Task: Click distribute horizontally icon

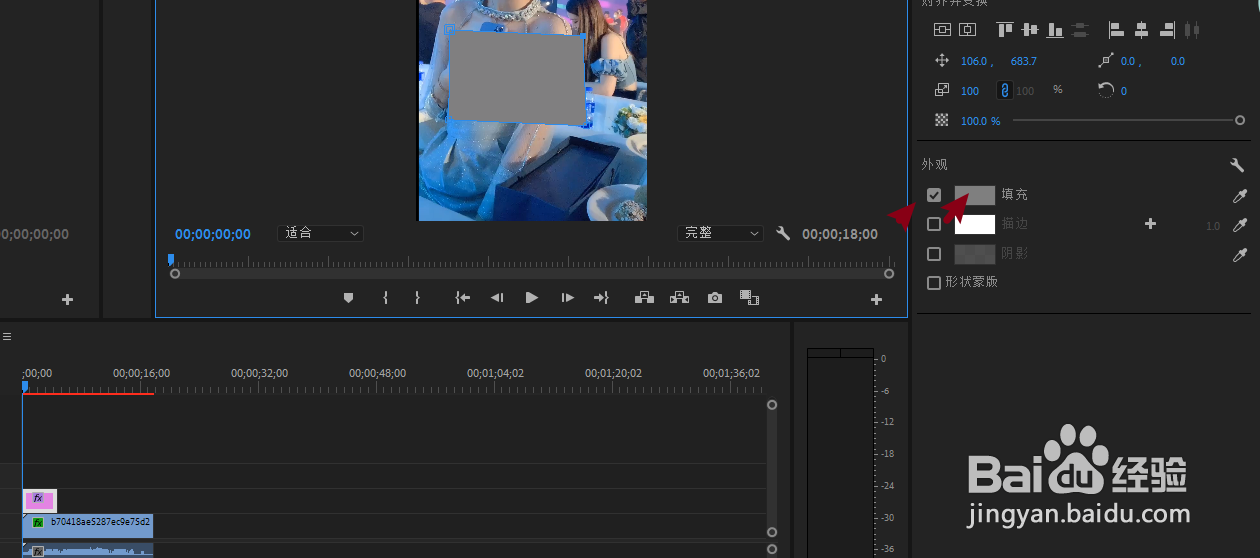Action: click(x=1190, y=30)
